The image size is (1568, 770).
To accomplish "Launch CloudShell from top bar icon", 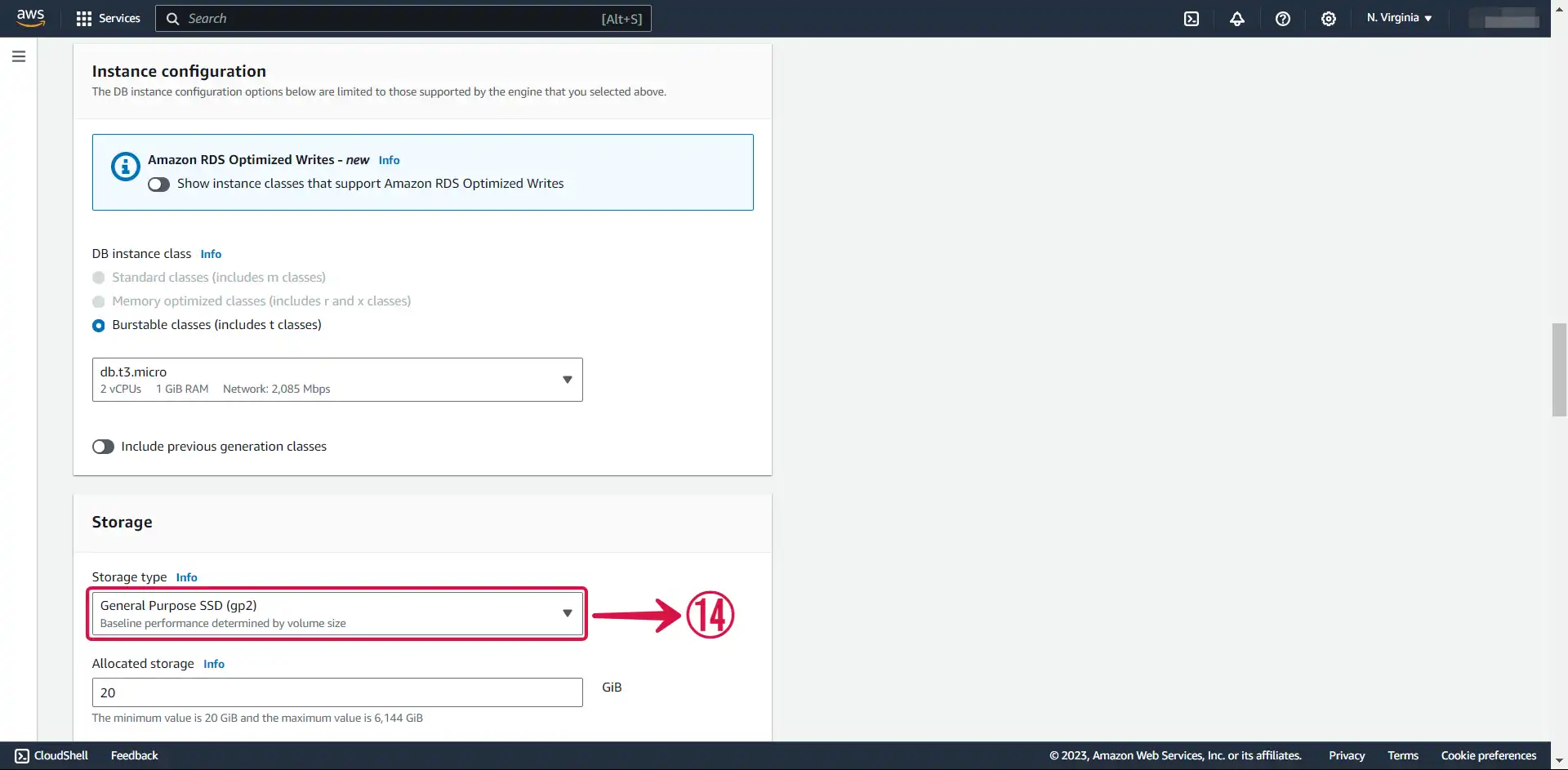I will pos(1192,18).
